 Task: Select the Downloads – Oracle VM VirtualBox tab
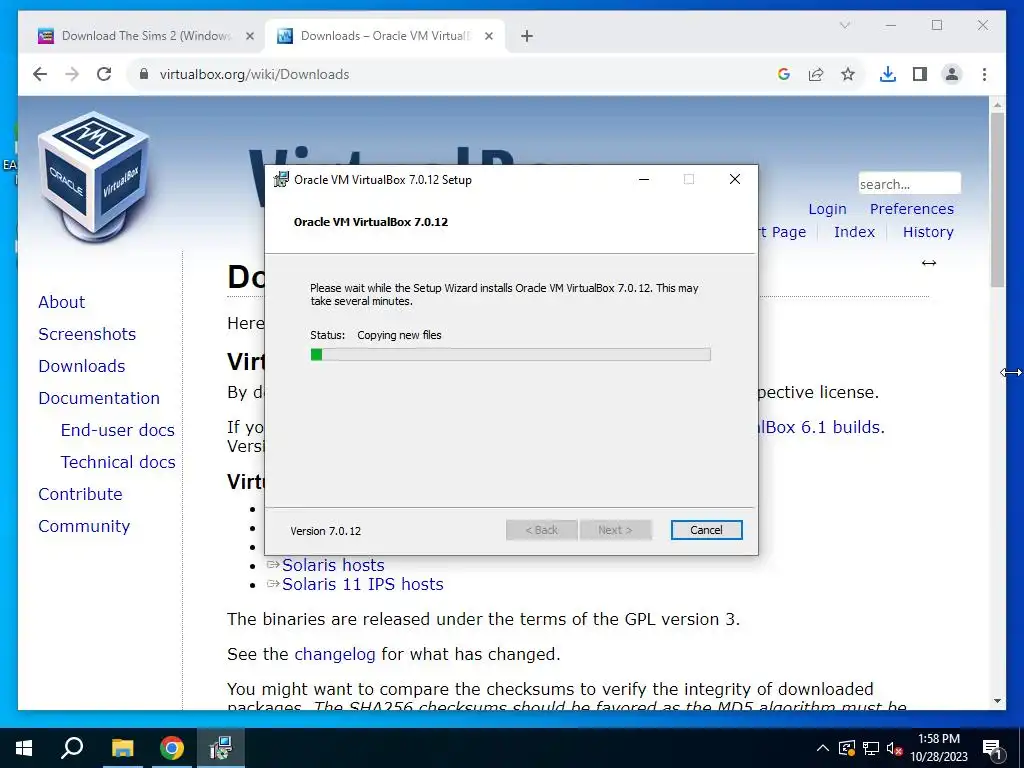385,36
